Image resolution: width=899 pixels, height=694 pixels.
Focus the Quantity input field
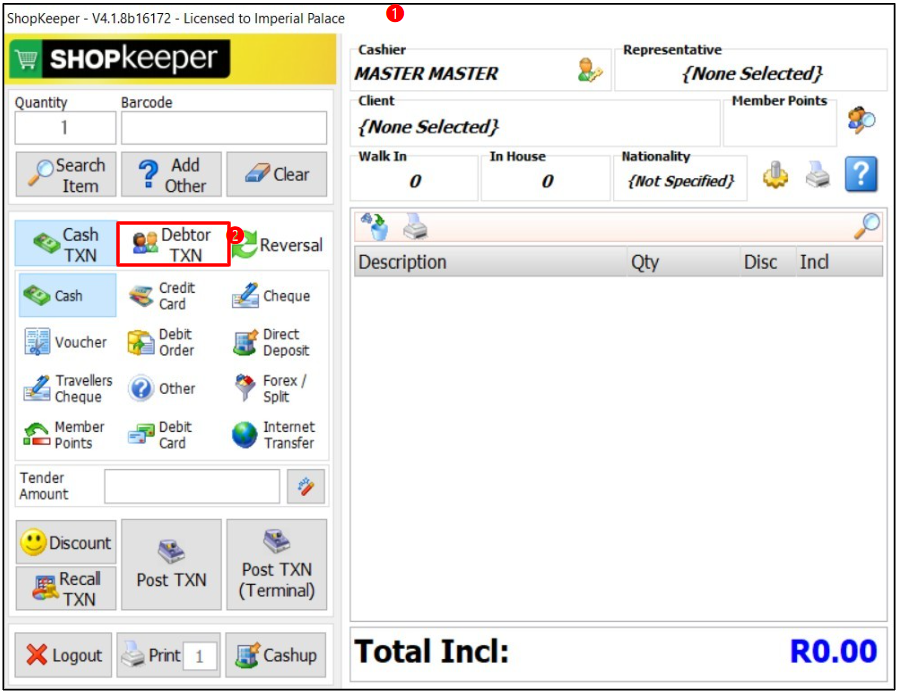(65, 127)
